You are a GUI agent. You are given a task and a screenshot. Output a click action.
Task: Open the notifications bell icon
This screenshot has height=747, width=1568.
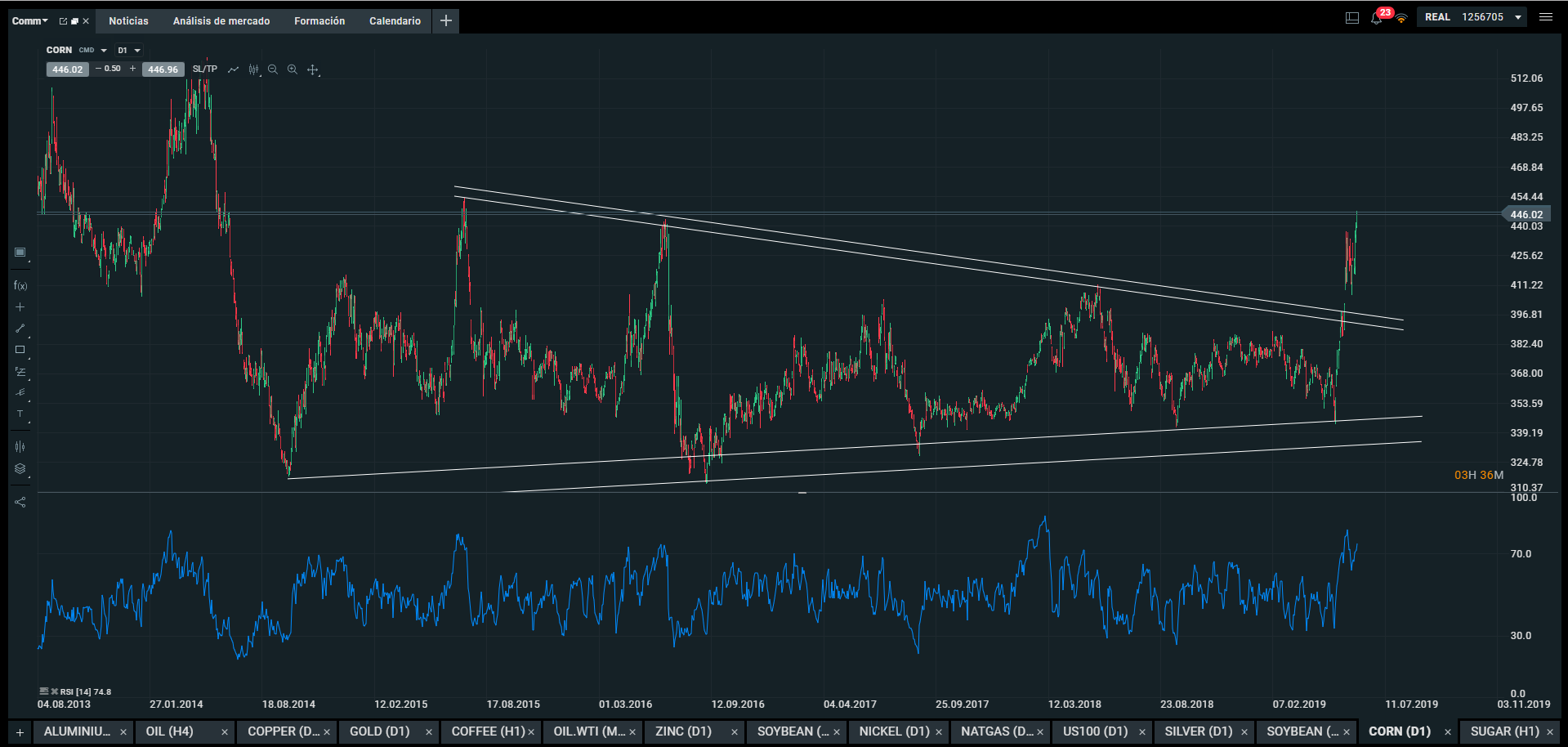[x=1376, y=18]
